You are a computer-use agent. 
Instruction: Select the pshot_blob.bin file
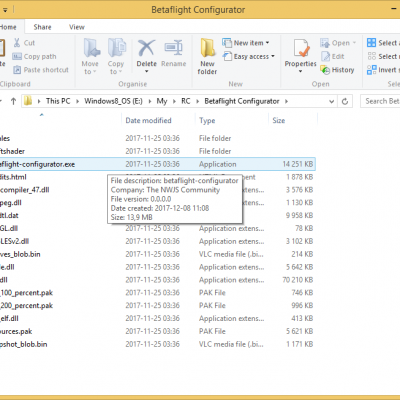(x=23, y=344)
